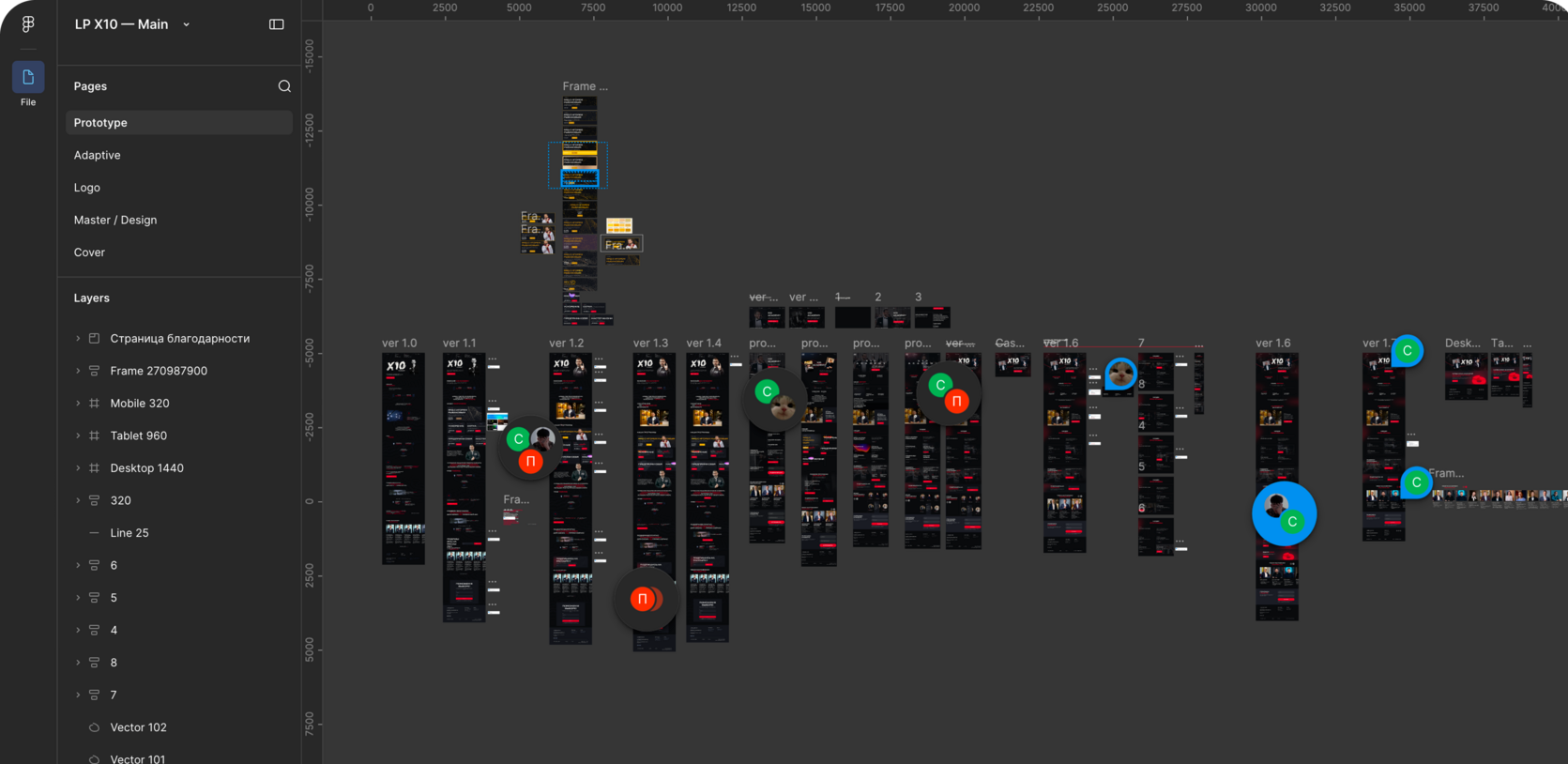Select the ver 1.0 frame label
The image size is (1568, 764).
(400, 344)
